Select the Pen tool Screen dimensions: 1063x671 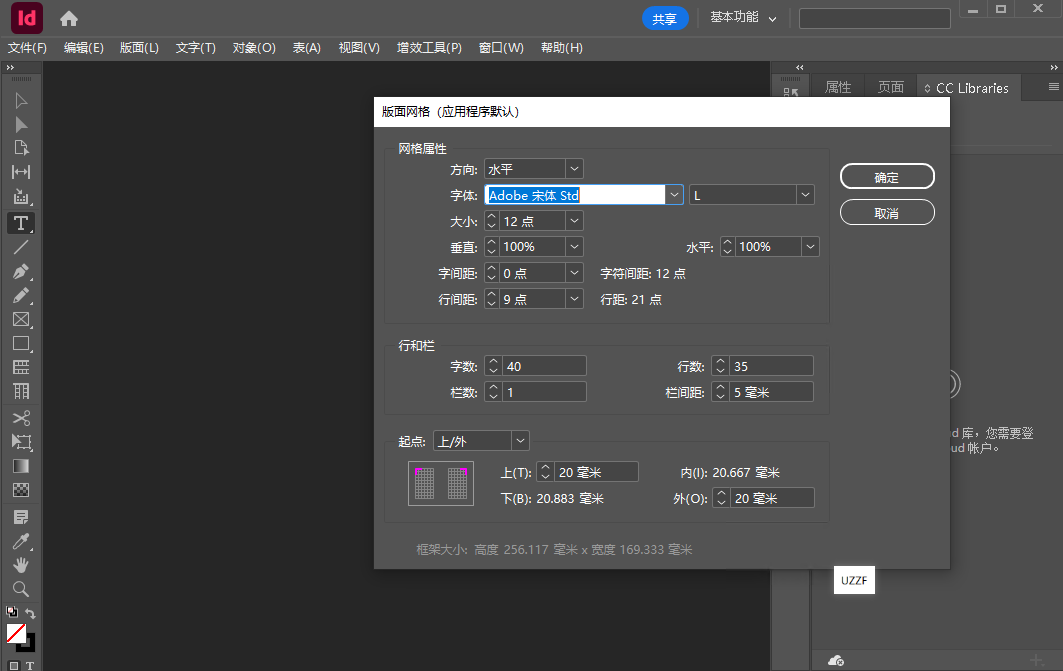tap(21, 272)
